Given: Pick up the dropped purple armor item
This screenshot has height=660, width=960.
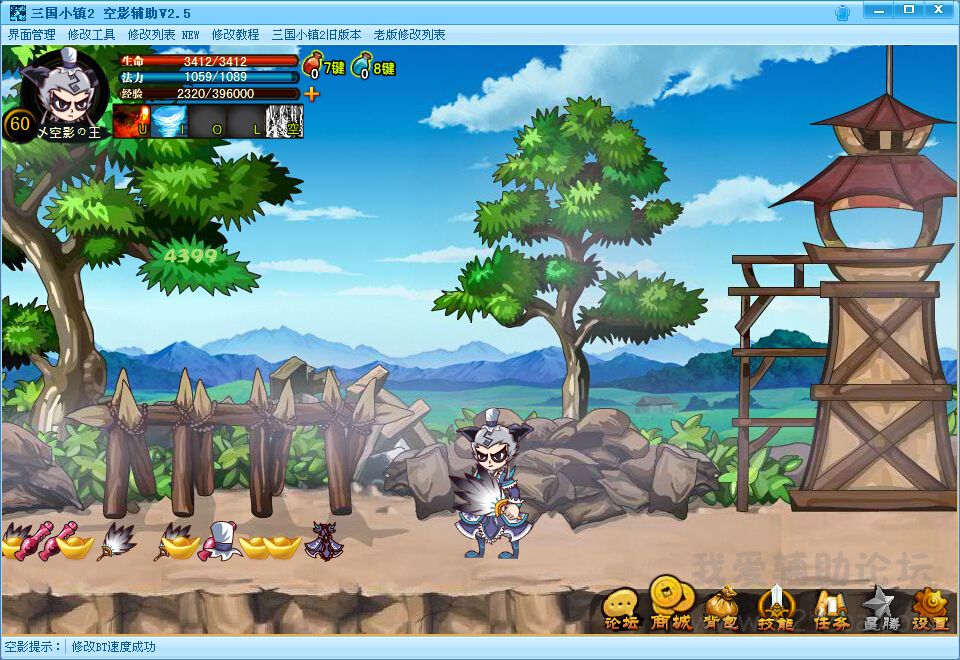Looking at the screenshot, I should (x=324, y=541).
